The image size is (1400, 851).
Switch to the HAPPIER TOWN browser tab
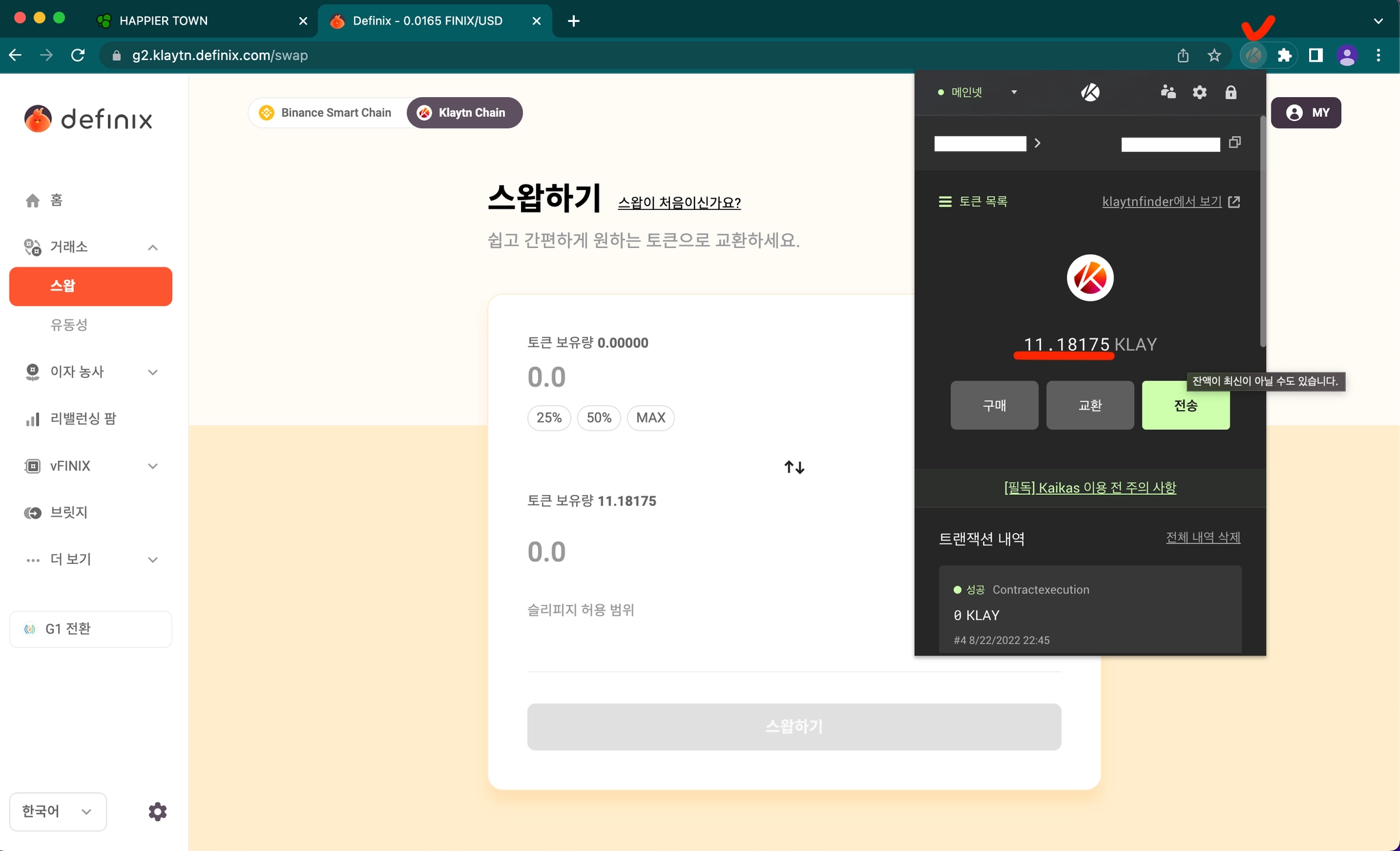pos(164,21)
